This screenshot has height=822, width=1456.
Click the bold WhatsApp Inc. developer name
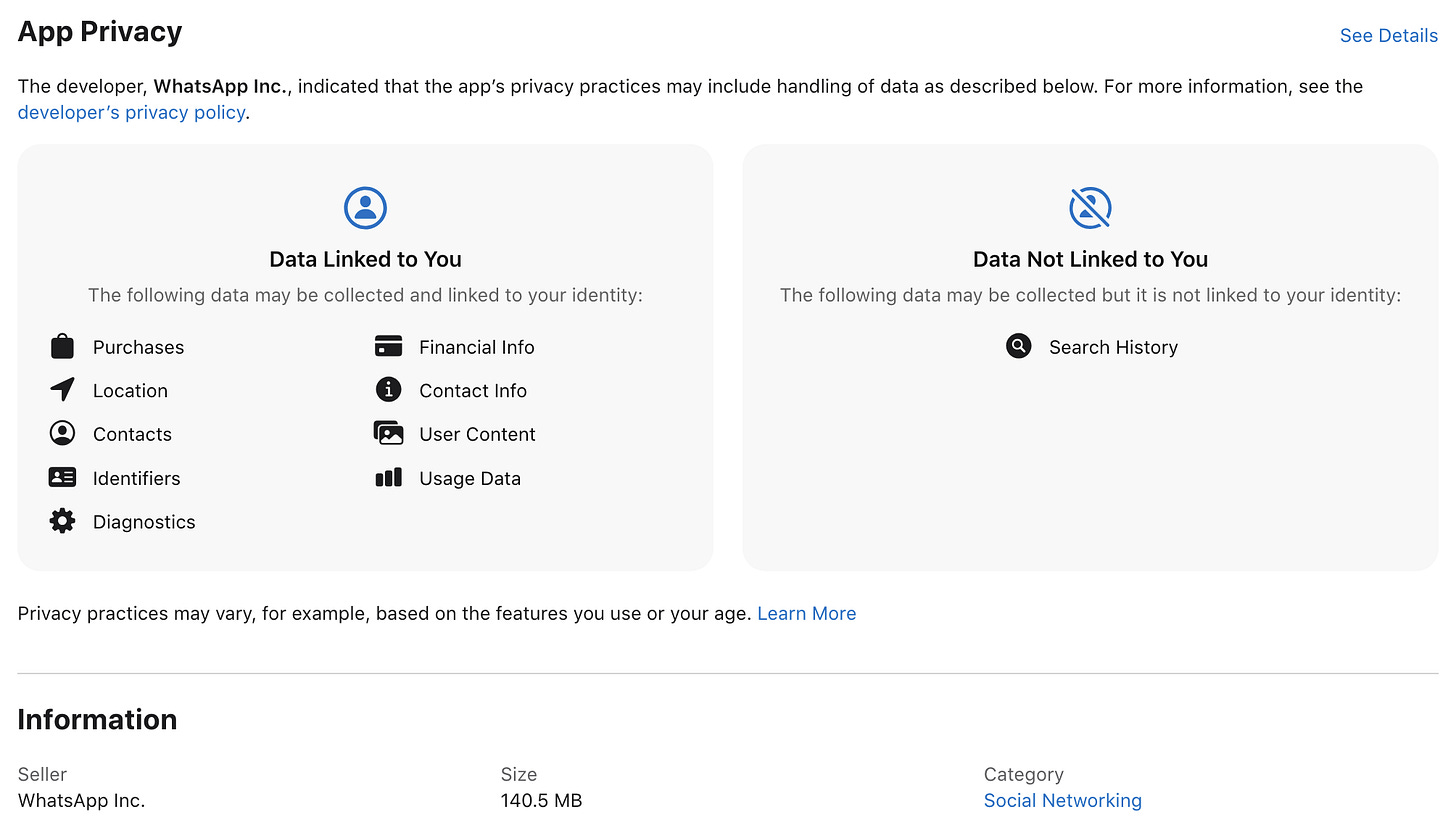coord(221,86)
